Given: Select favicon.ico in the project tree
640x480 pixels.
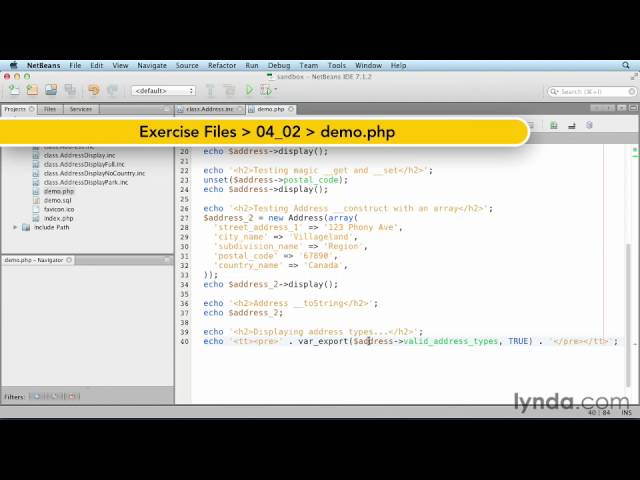Looking at the screenshot, I should click(x=59, y=209).
